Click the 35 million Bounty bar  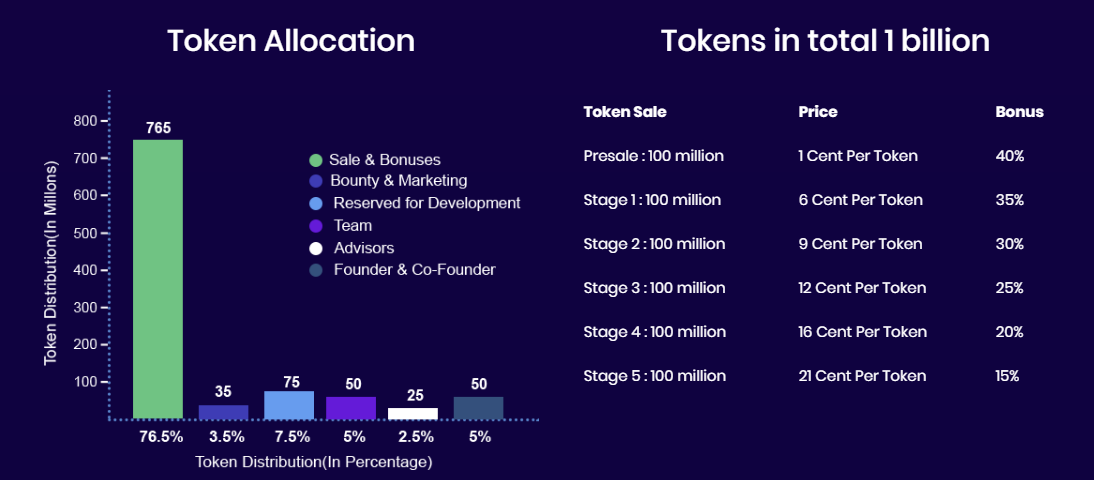(223, 412)
